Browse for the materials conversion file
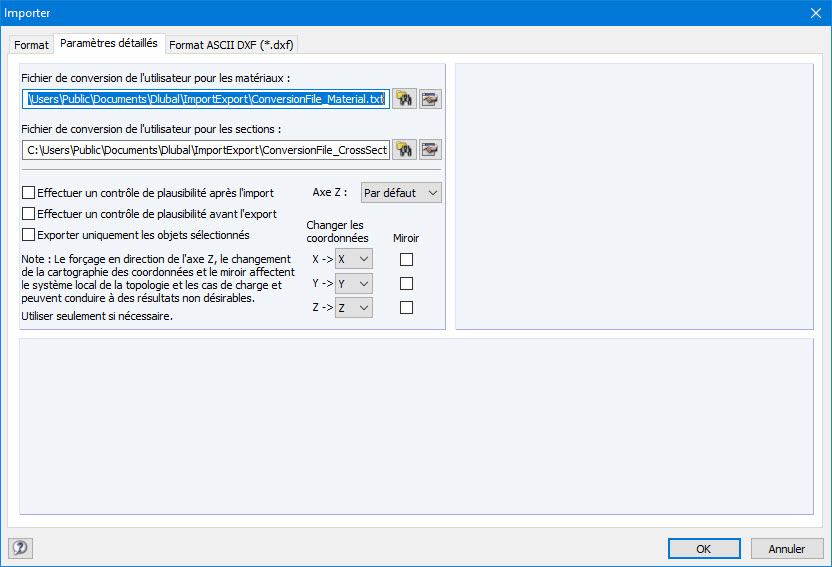 coord(404,99)
